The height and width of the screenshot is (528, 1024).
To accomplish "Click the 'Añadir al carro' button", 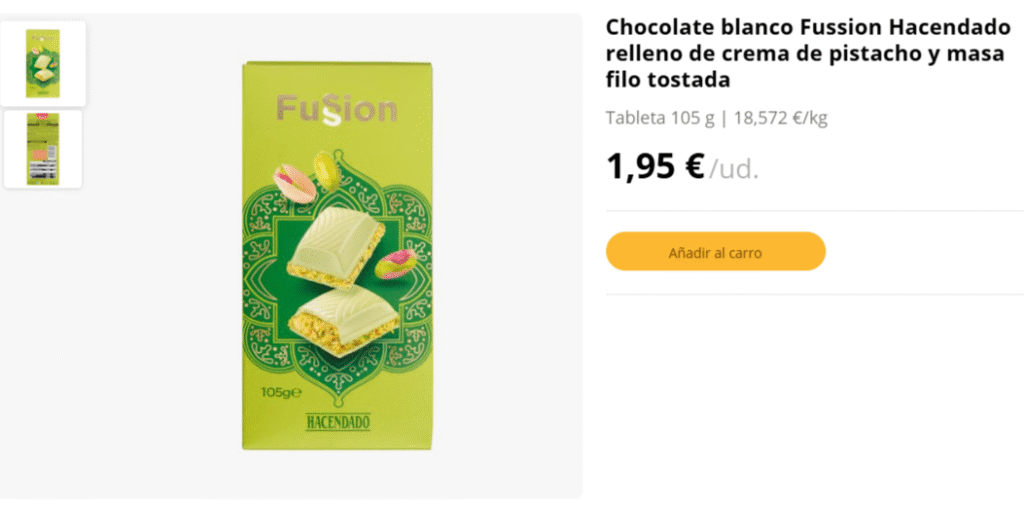I will click(715, 252).
